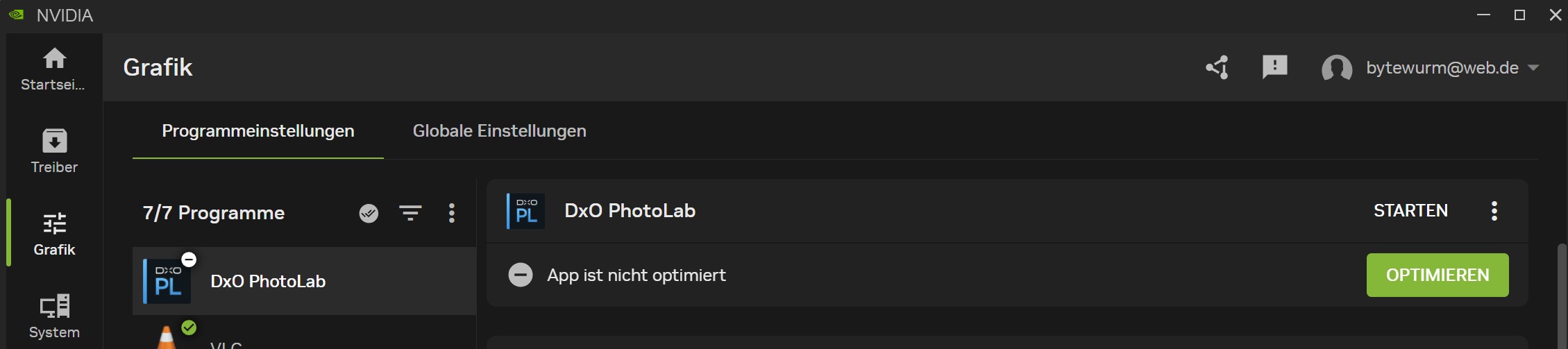The image size is (1568, 349).
Task: Toggle the optimize-all checkmark icon
Action: (369, 213)
